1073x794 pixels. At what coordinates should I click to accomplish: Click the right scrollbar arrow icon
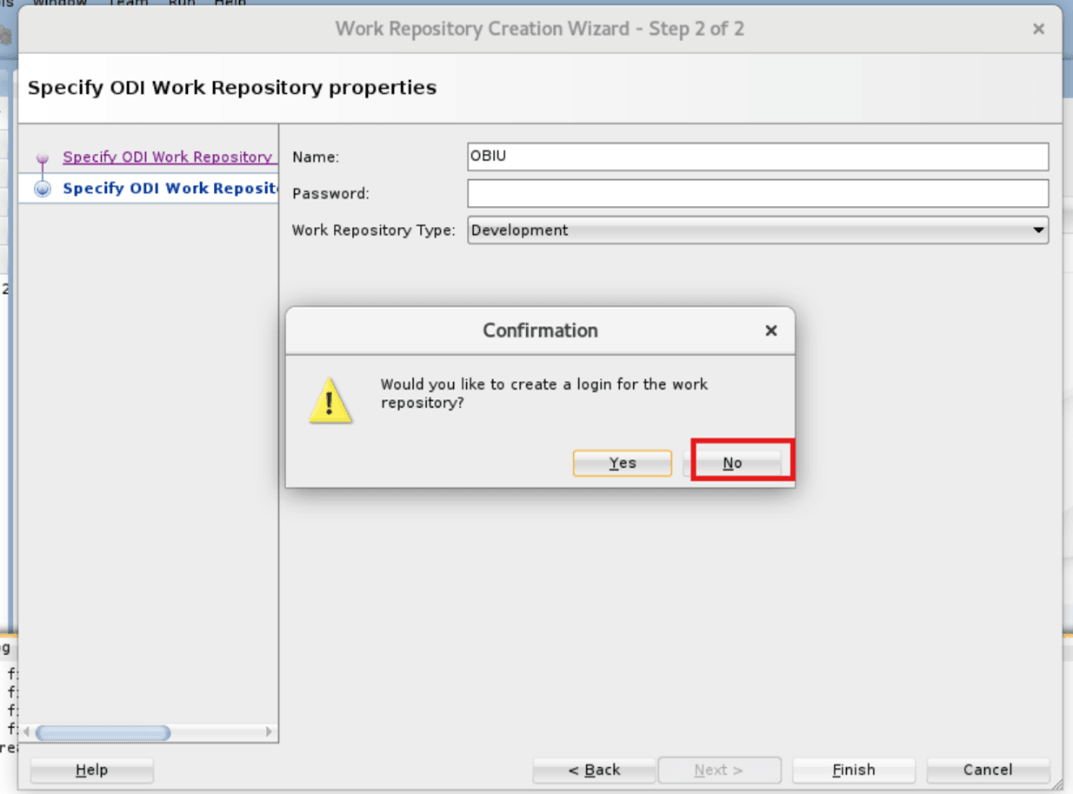[268, 732]
